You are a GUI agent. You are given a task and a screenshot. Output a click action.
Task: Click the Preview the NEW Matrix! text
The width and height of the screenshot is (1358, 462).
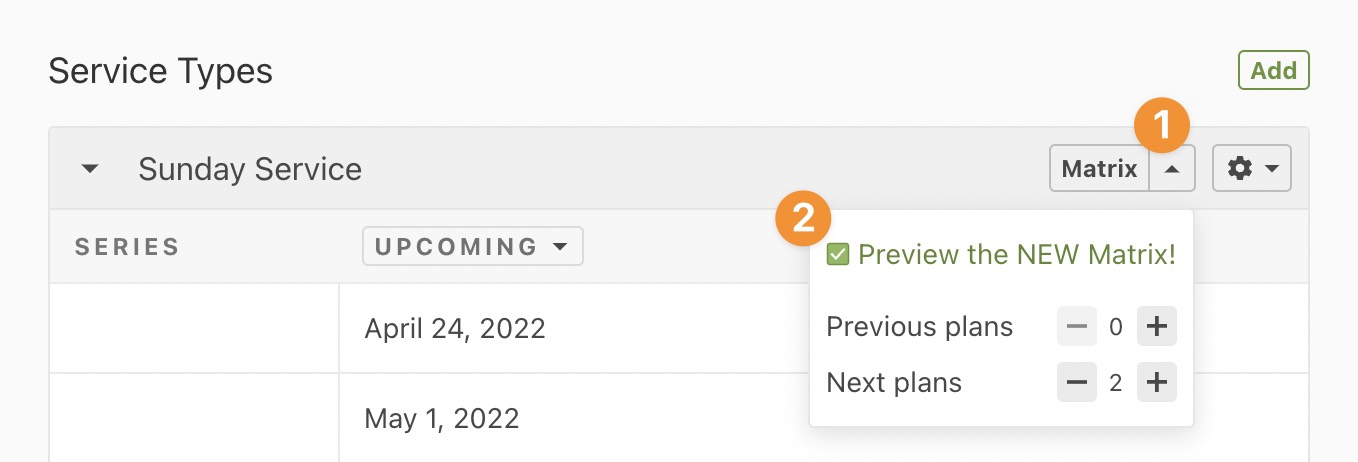[1016, 255]
